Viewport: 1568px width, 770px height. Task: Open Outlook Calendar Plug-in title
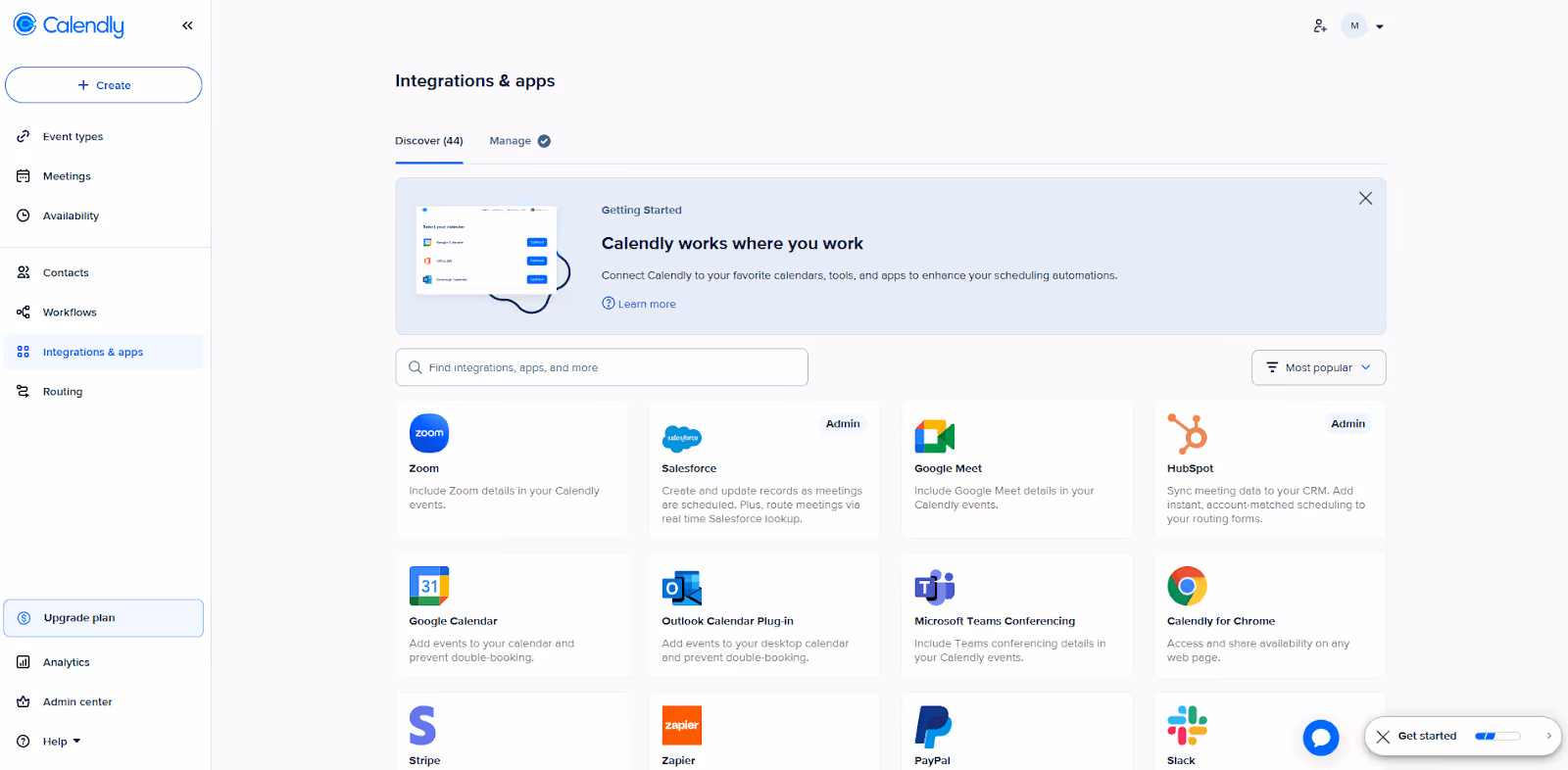(x=727, y=621)
